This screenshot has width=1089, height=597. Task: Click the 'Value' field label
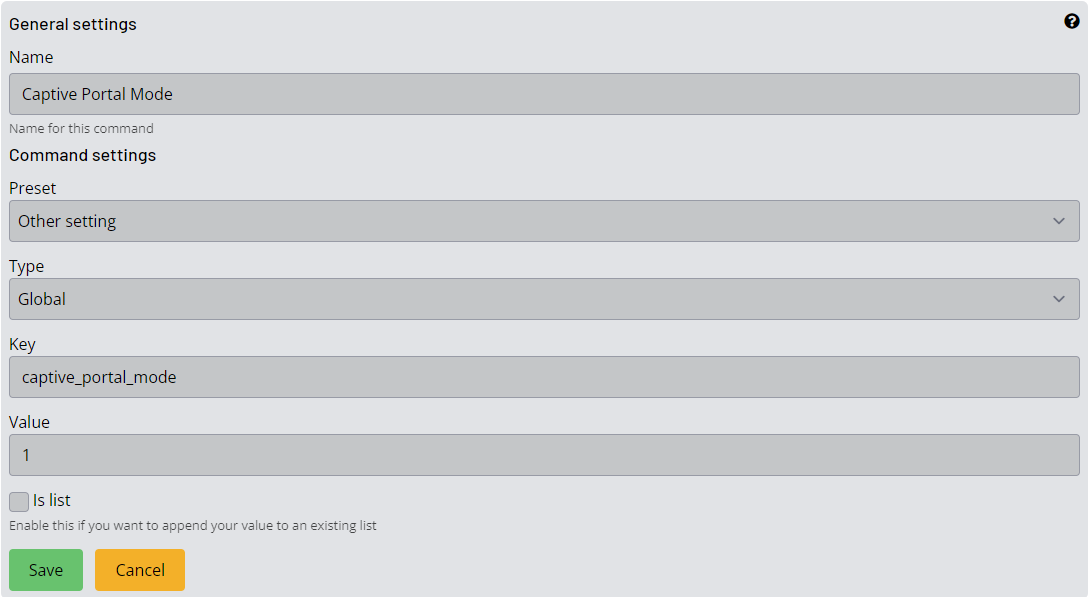(29, 422)
